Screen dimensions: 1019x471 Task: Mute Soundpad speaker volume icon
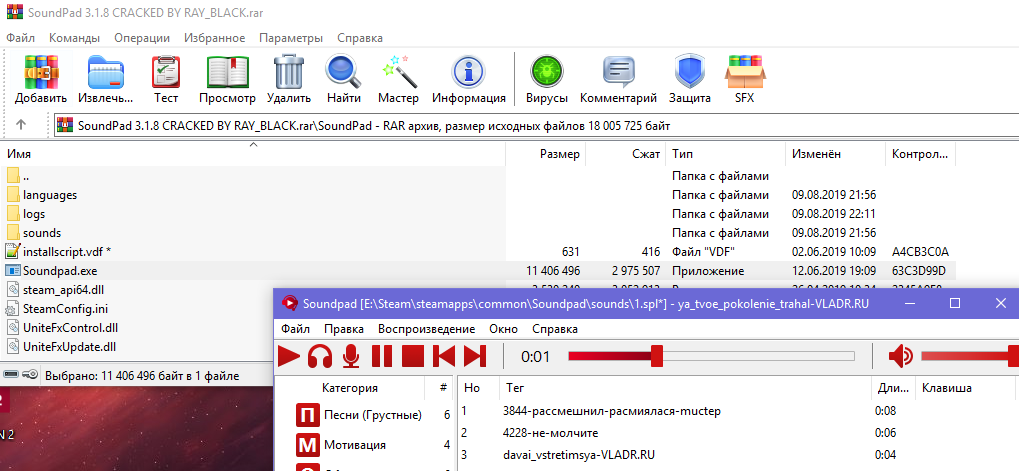[x=901, y=356]
